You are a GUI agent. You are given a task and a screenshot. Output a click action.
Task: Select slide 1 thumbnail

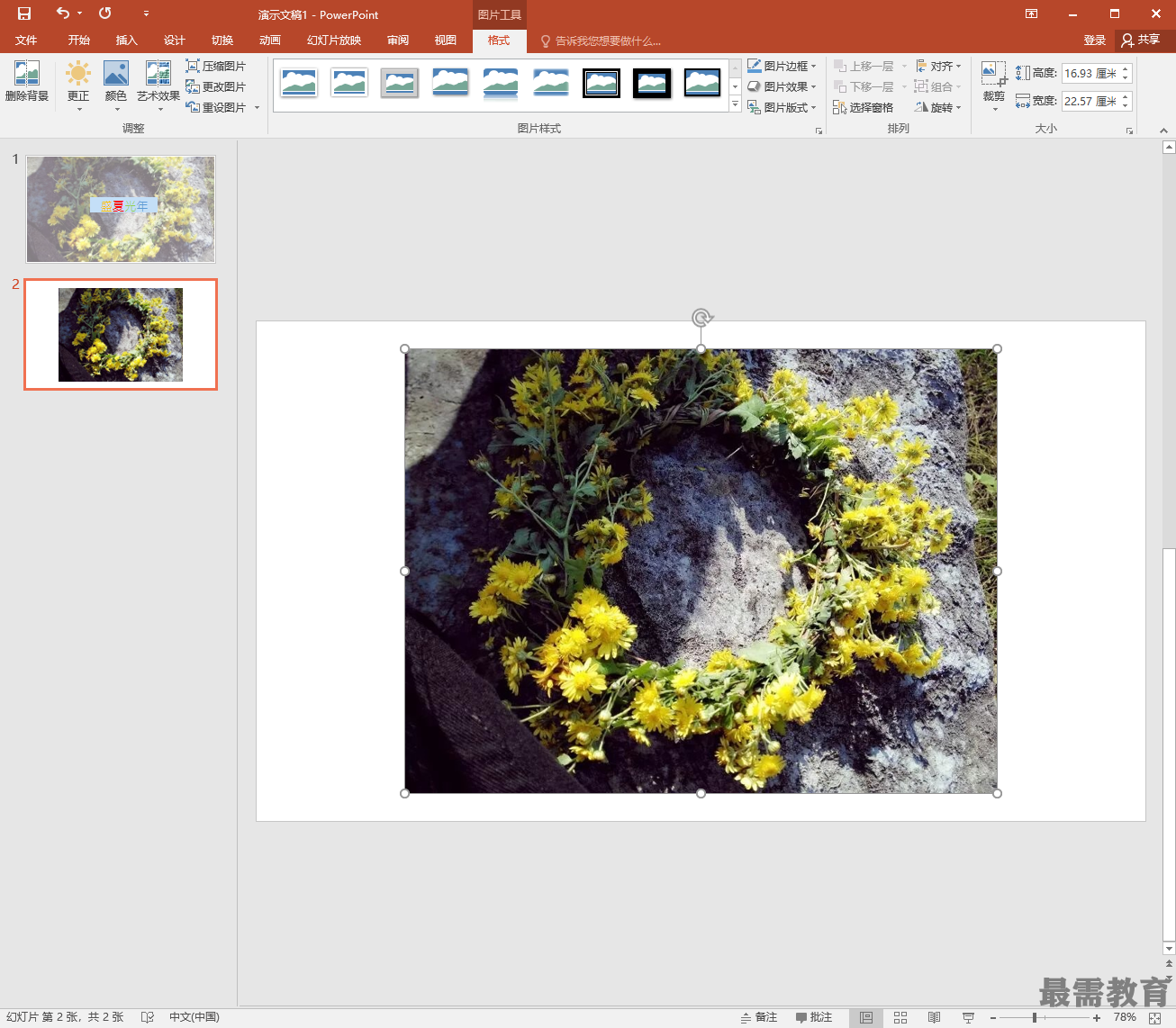(121, 210)
